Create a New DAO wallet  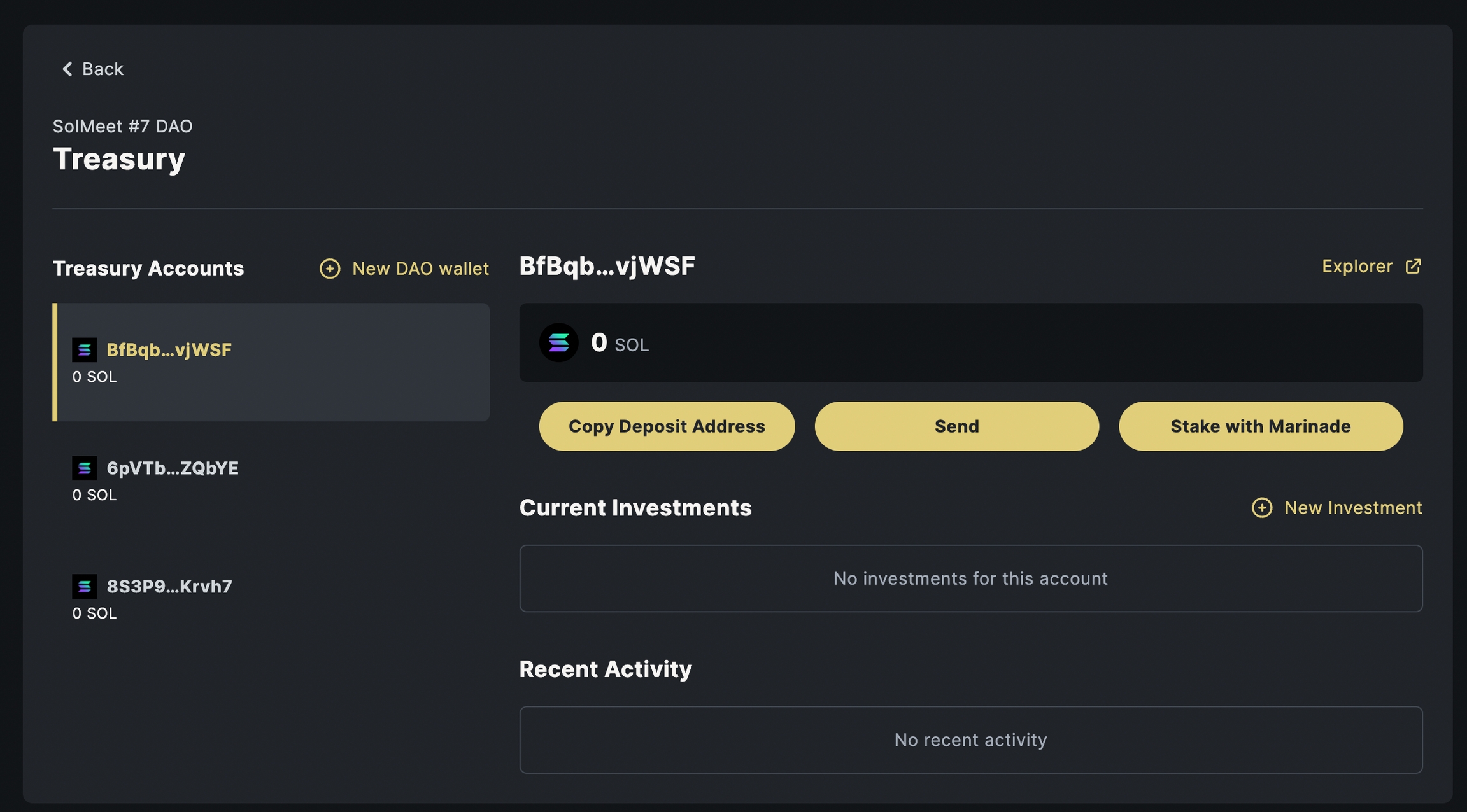pos(420,269)
